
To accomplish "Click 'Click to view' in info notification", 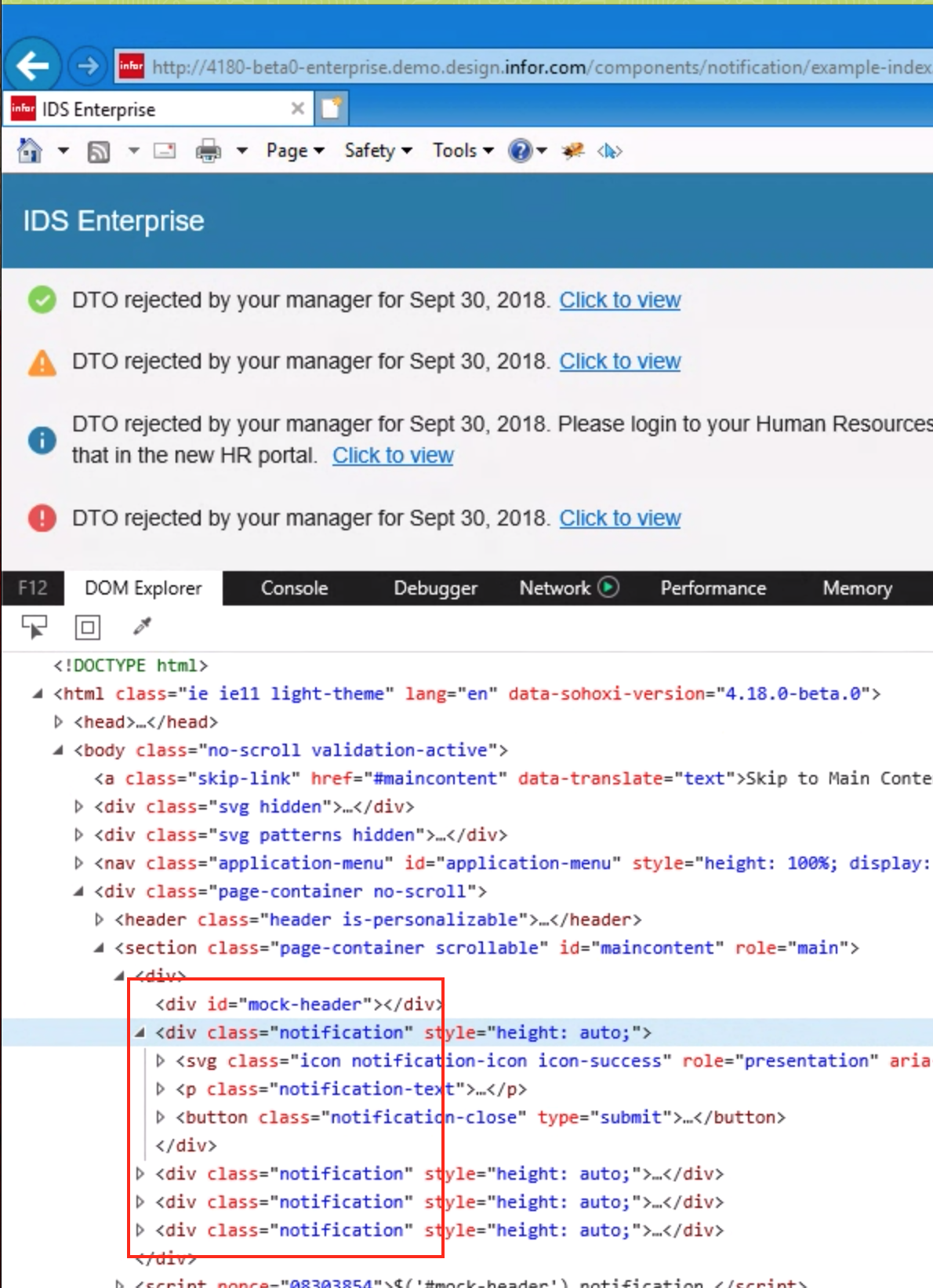I will [393, 456].
